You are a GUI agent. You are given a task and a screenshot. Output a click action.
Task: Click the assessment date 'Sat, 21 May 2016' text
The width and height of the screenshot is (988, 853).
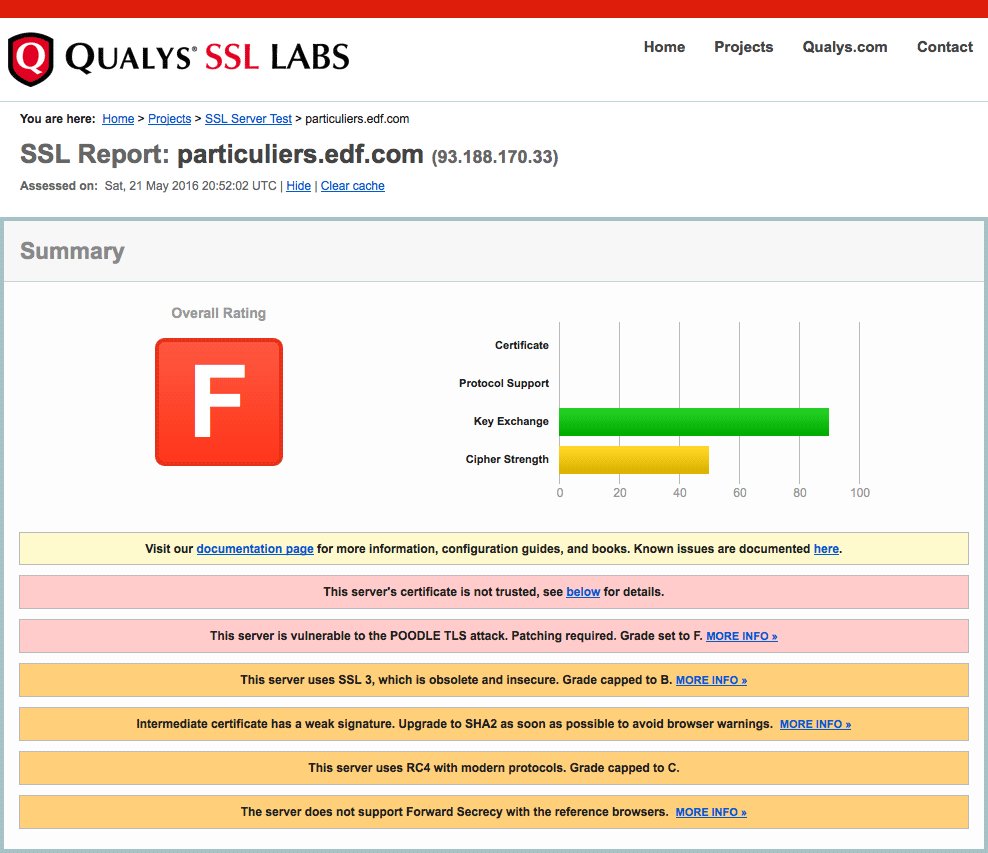click(x=151, y=186)
